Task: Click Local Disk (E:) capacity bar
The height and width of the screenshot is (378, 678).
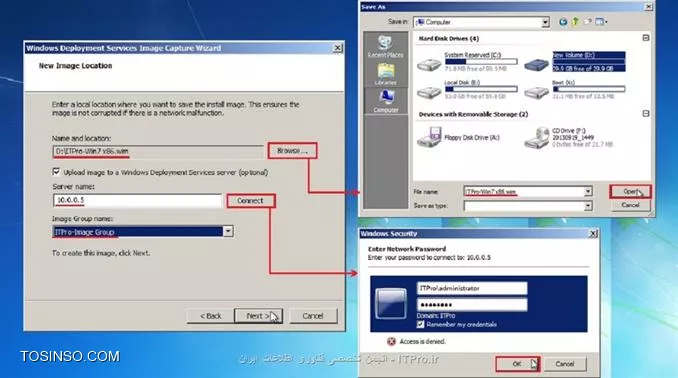Action: click(481, 89)
